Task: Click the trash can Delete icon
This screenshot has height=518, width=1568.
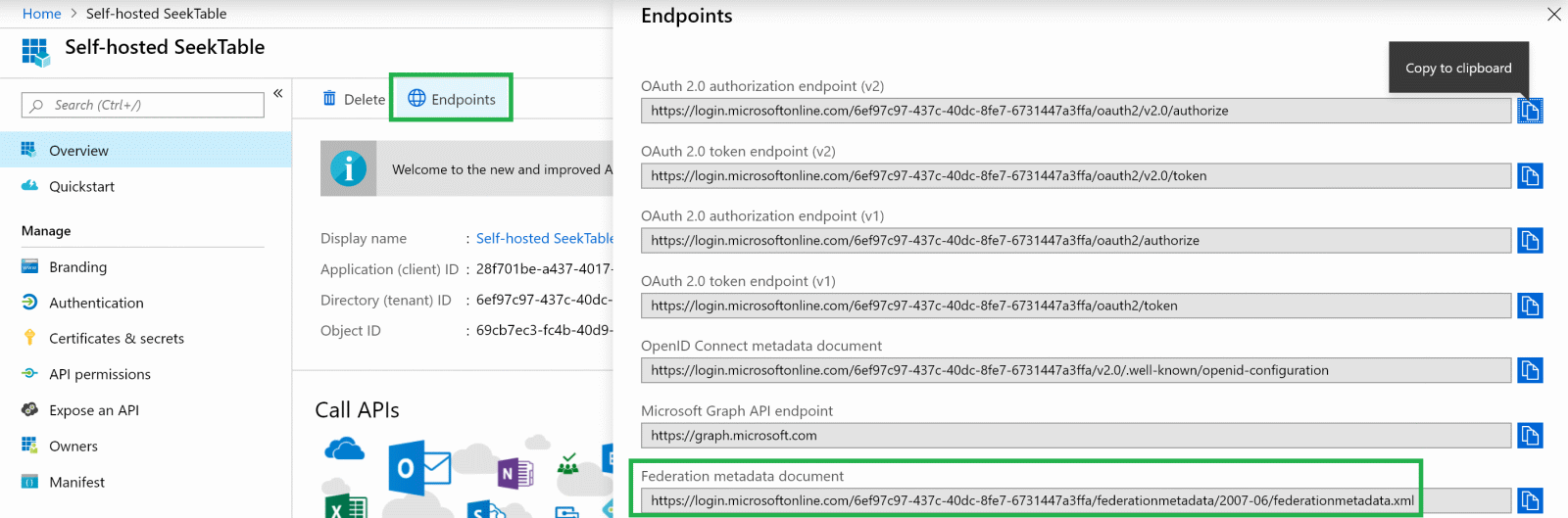Action: [x=329, y=99]
